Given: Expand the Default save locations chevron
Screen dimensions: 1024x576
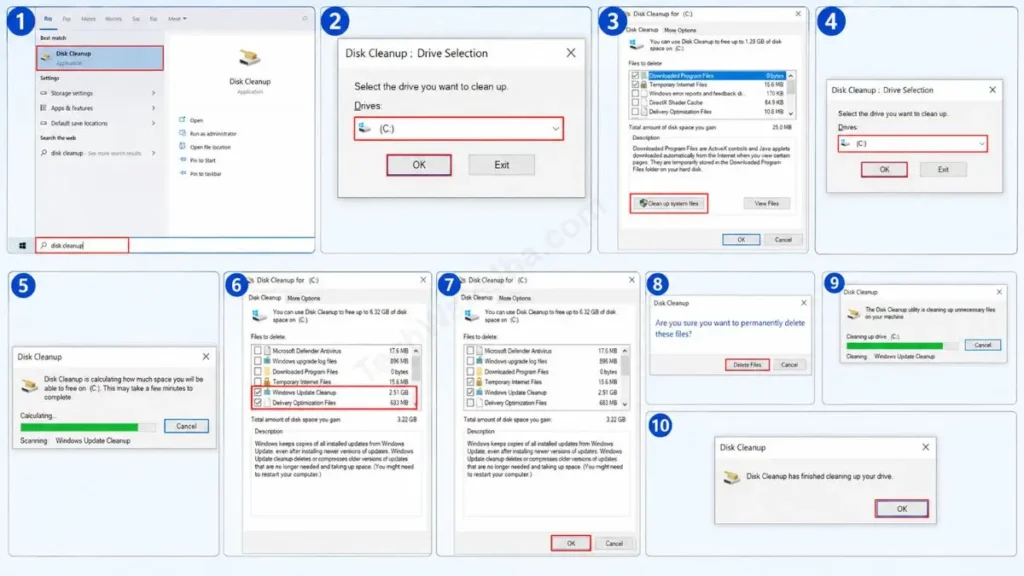Looking at the screenshot, I should (153, 123).
